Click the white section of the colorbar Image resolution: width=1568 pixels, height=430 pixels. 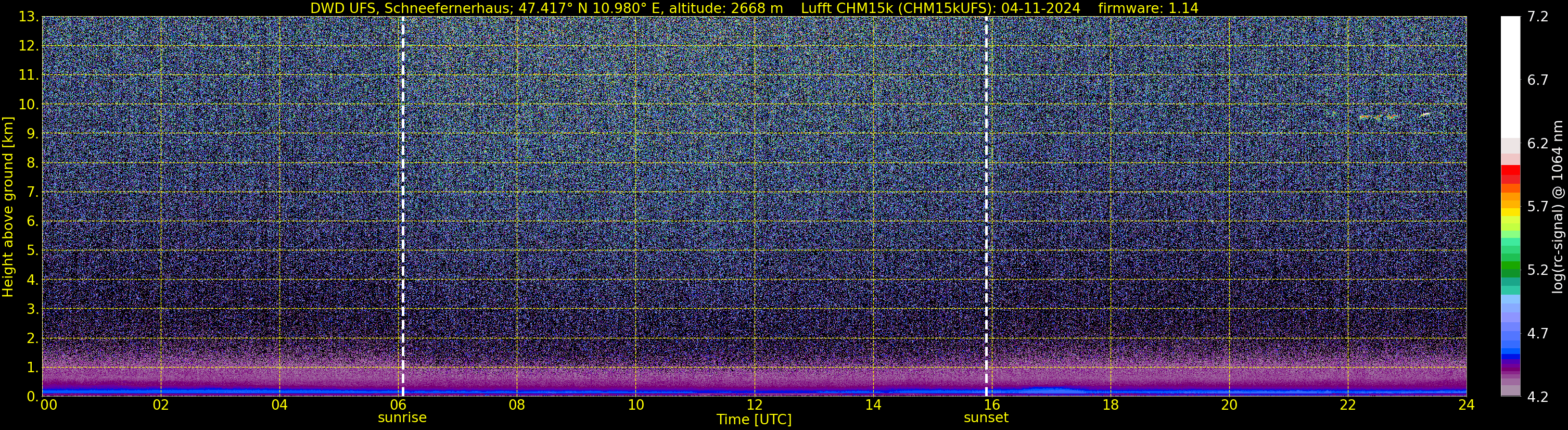coord(1510,78)
